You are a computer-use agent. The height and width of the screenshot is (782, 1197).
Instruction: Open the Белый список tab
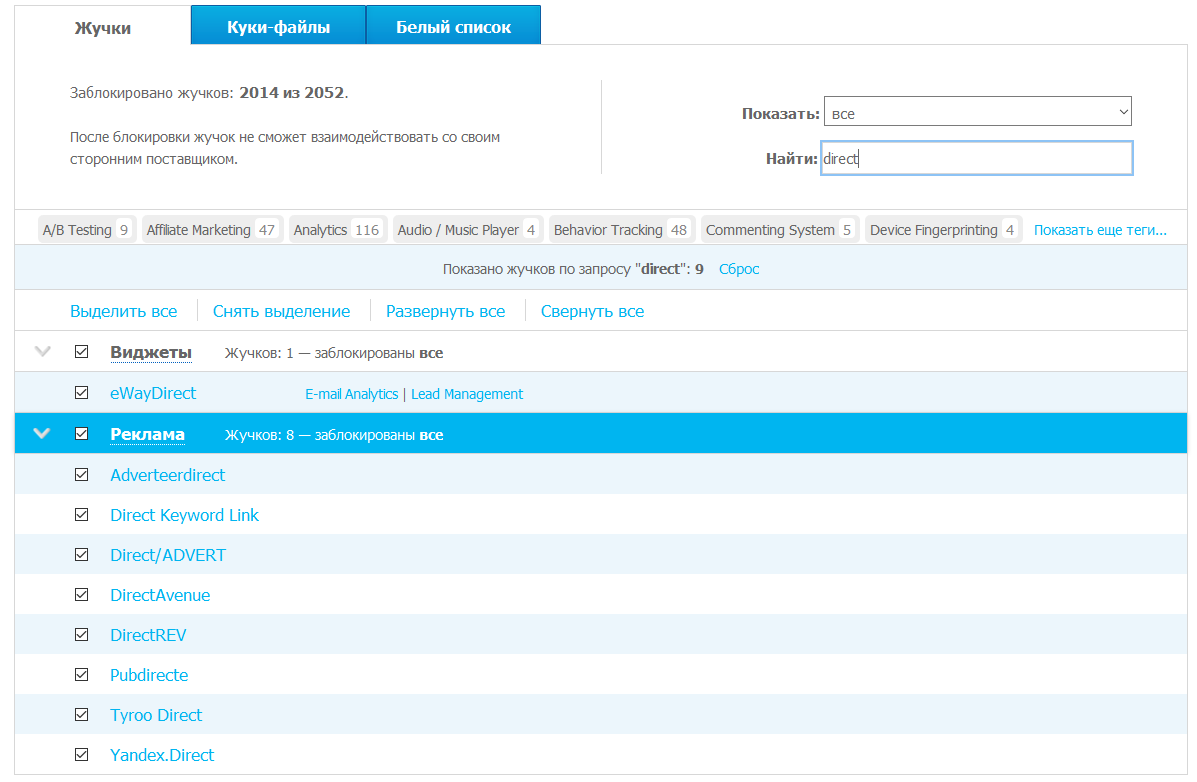[453, 24]
